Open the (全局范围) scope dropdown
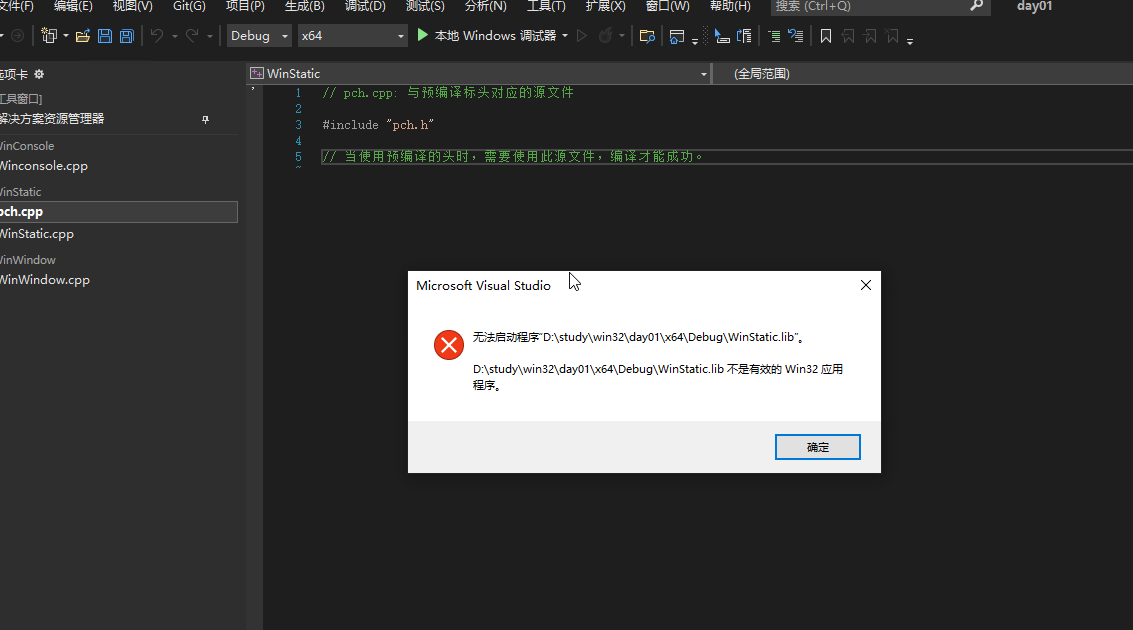1133x630 pixels. point(923,74)
